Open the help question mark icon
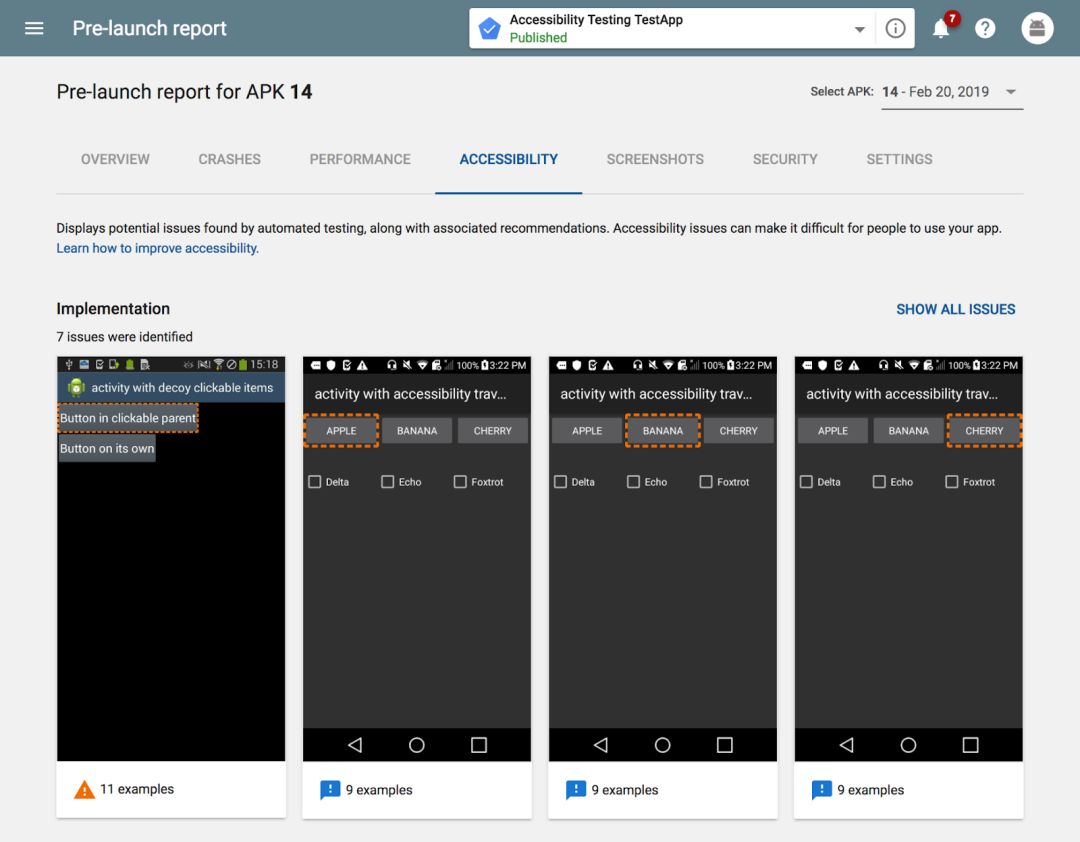Viewport: 1080px width, 842px height. [985, 29]
